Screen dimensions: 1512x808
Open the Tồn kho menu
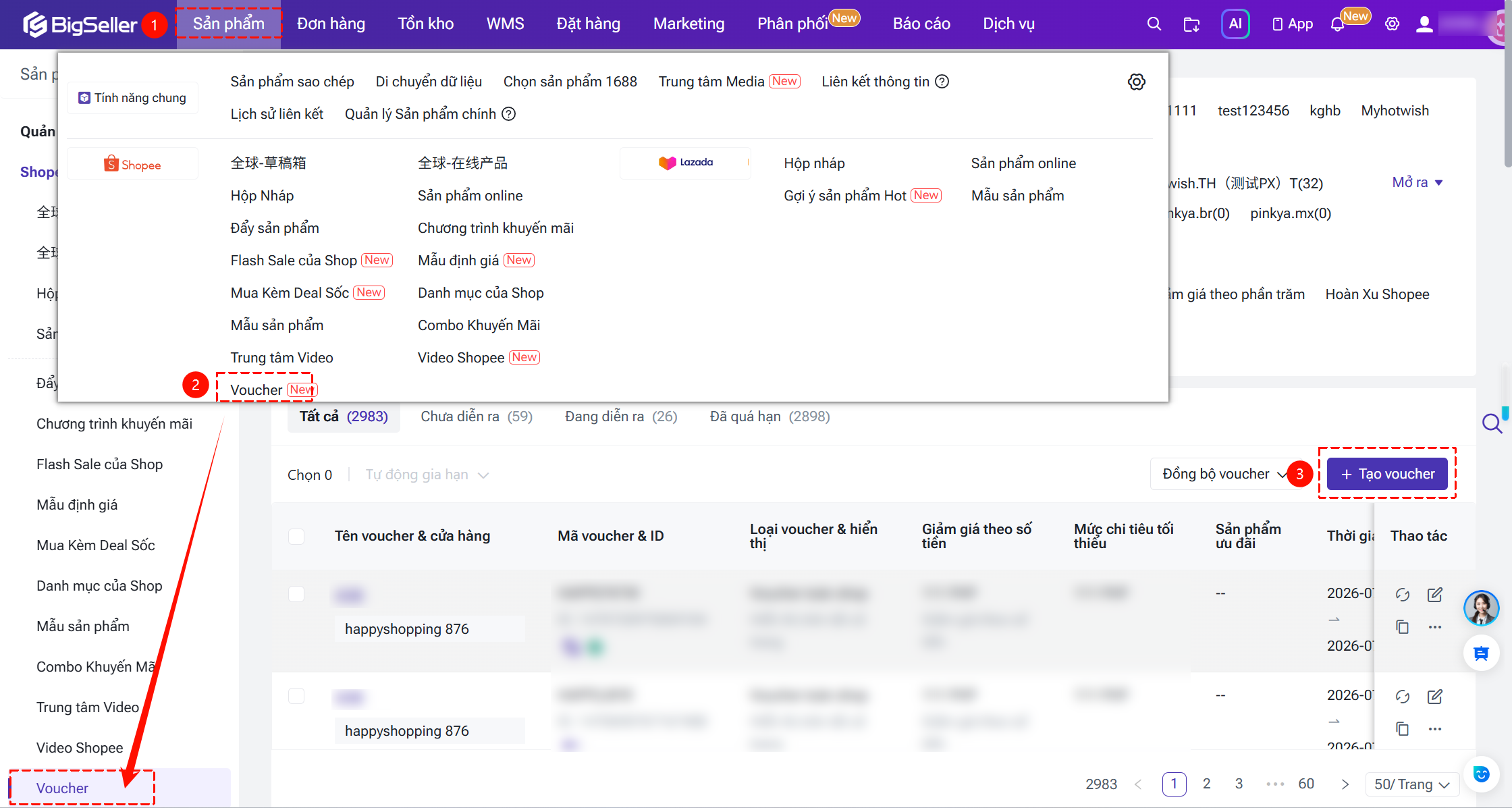coord(426,24)
